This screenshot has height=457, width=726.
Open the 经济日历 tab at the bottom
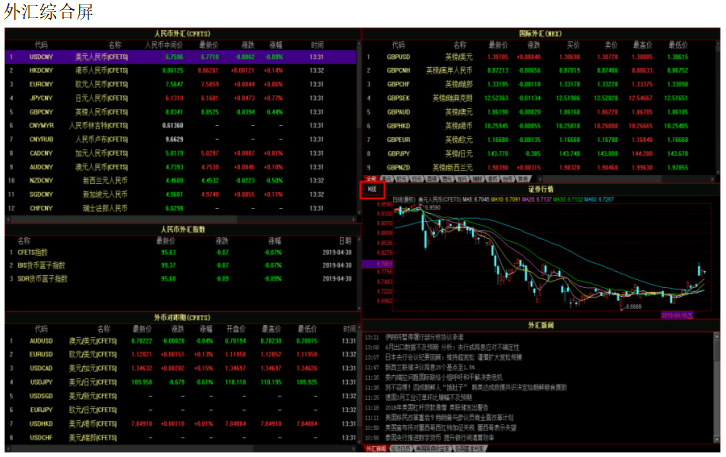point(401,449)
